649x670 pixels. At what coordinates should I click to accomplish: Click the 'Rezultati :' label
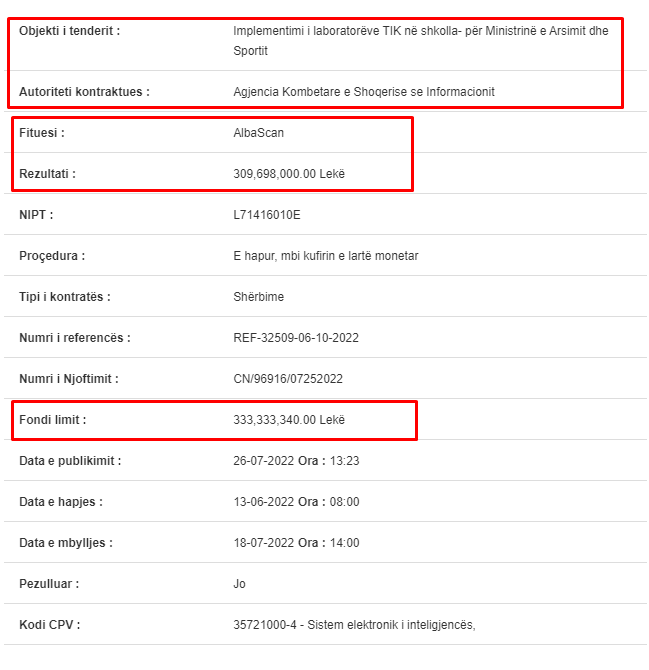pos(47,174)
